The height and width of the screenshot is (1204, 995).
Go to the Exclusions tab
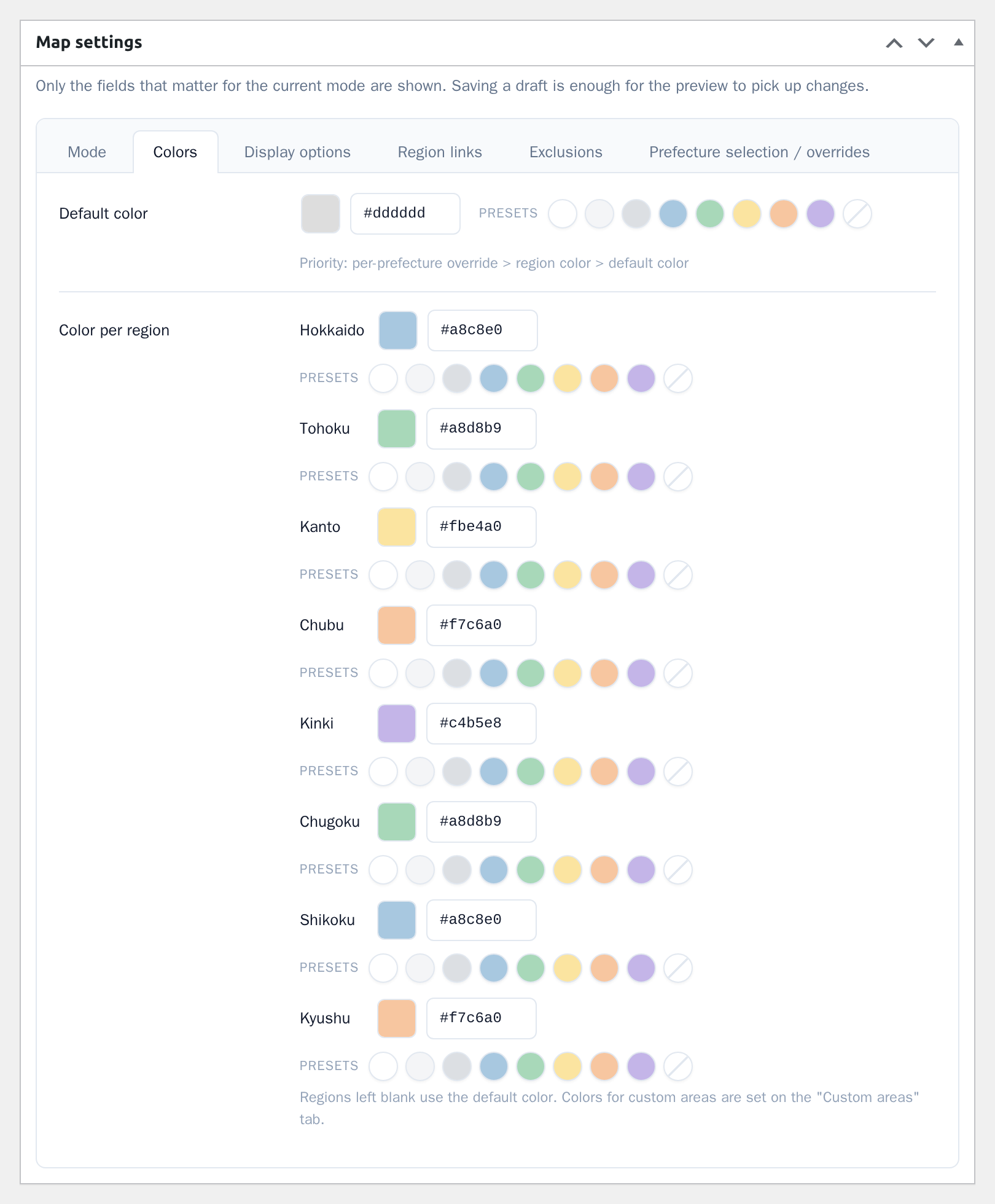point(566,152)
